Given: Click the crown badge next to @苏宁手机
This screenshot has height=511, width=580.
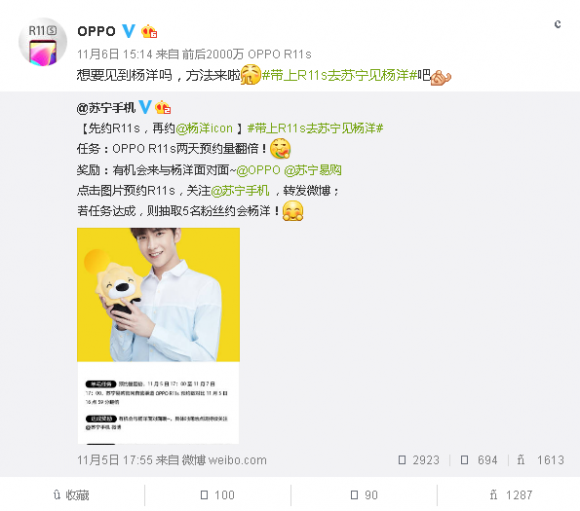Looking at the screenshot, I should pyautogui.click(x=163, y=108).
